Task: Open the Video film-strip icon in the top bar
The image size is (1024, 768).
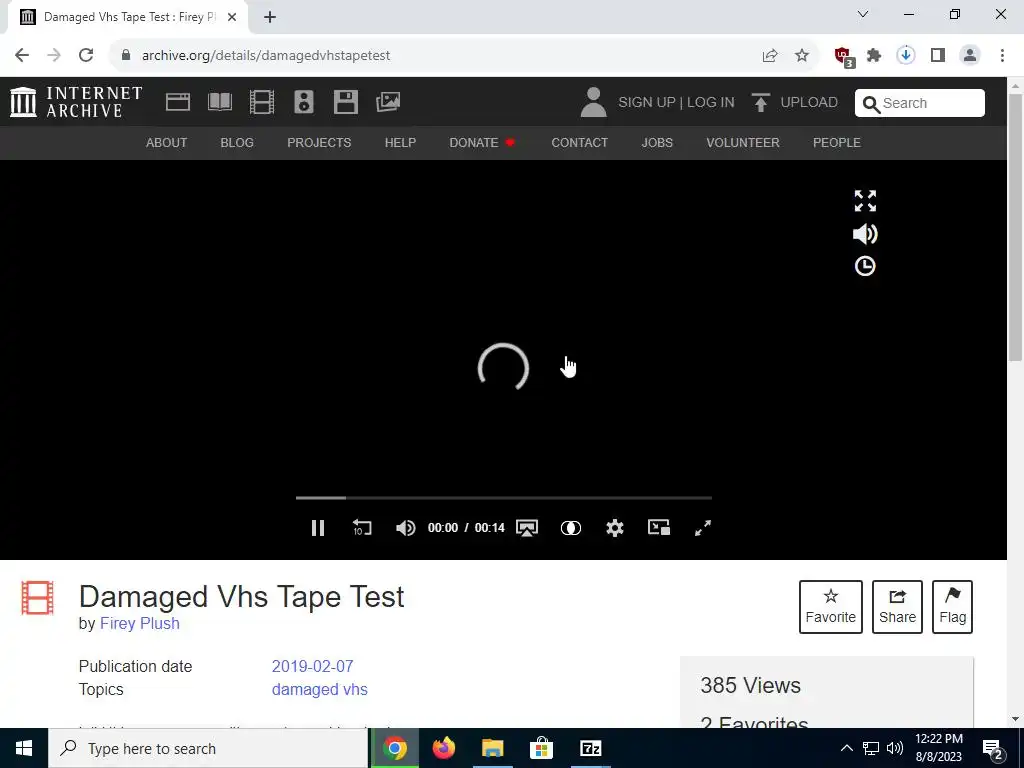Action: [x=262, y=102]
